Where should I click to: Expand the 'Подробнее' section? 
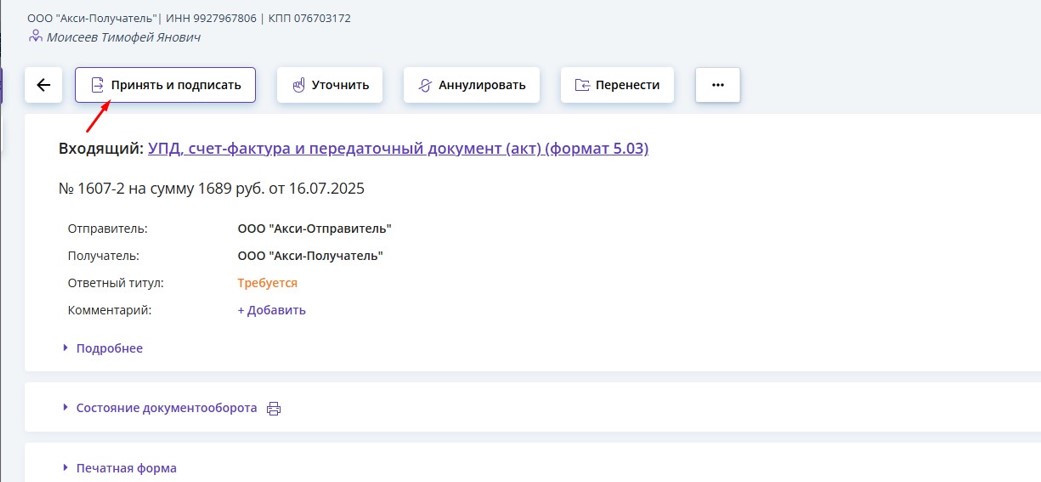point(103,348)
